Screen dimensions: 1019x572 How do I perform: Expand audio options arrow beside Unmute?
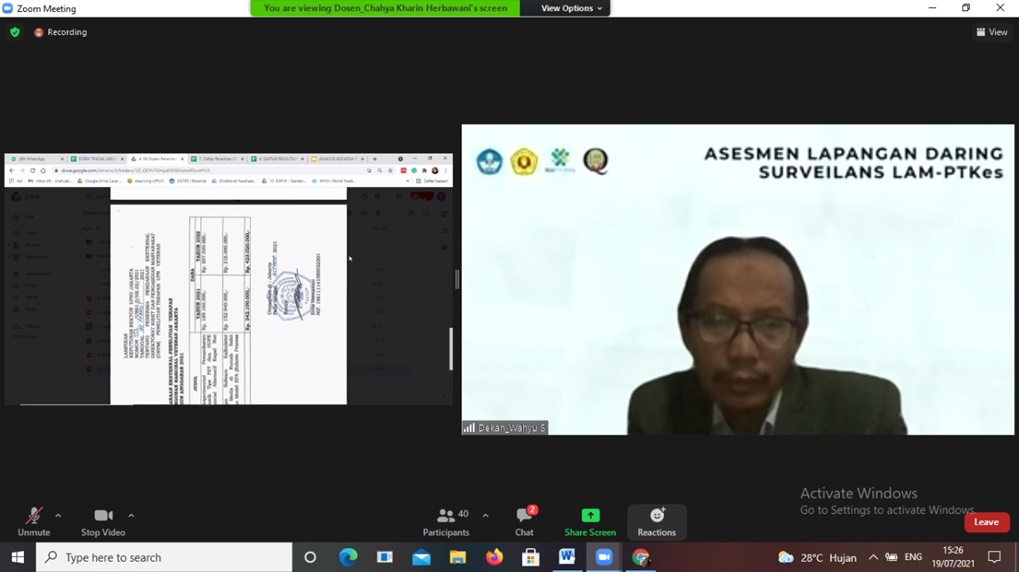[x=58, y=516]
